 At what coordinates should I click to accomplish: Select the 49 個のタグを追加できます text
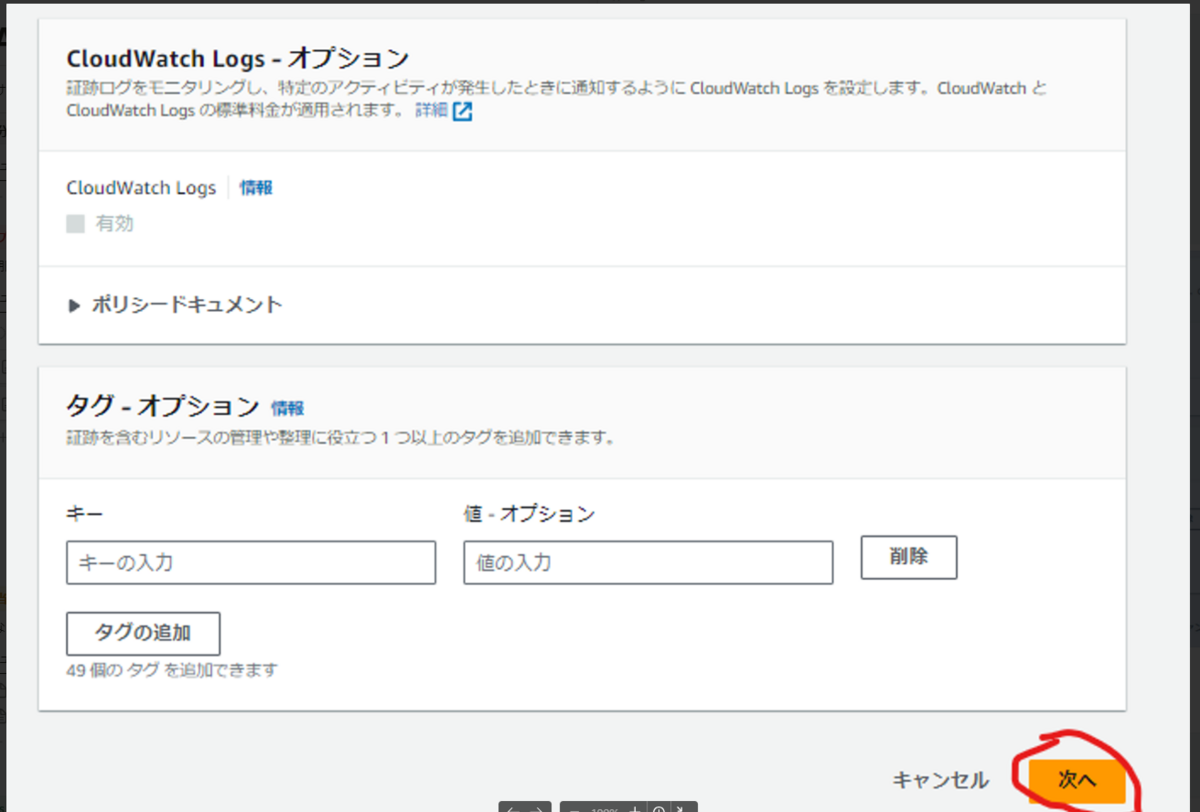tap(172, 670)
